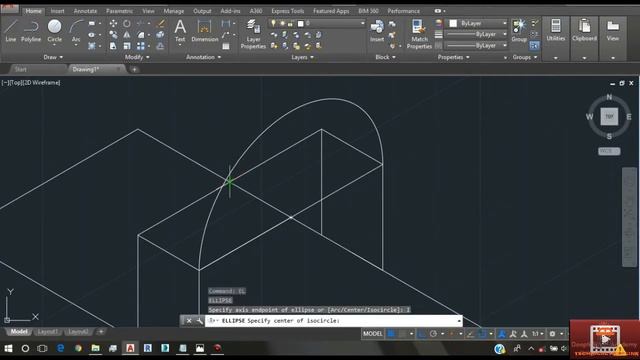
Task: Expand the Block panel
Action: [x=385, y=57]
